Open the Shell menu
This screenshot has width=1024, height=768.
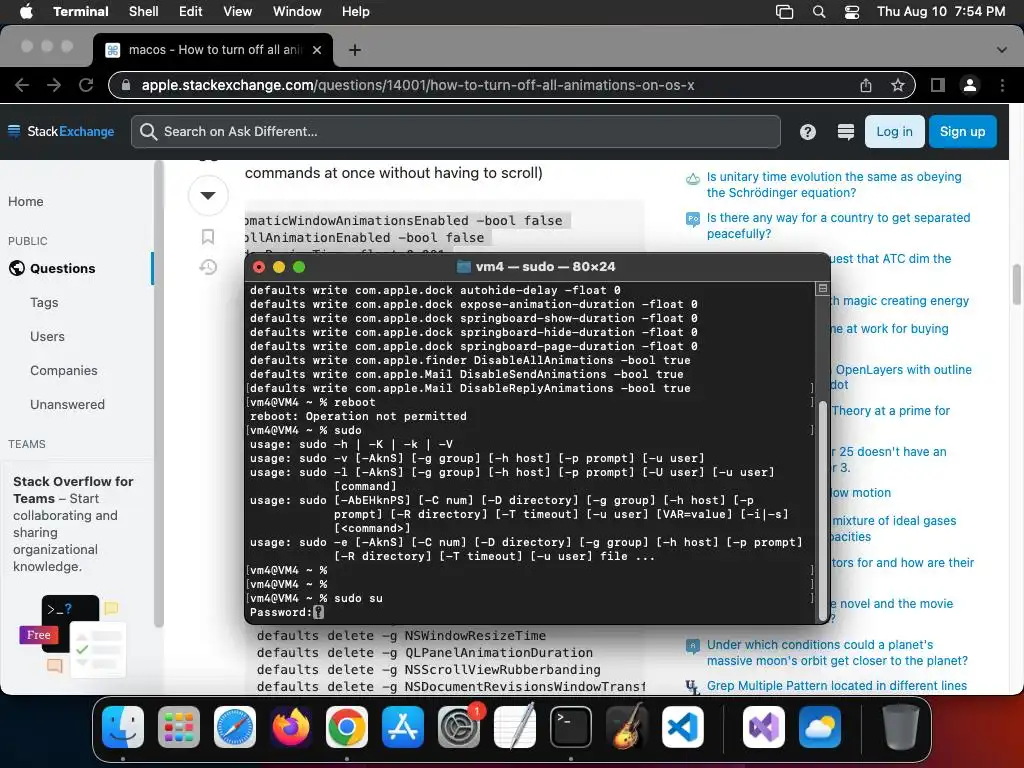(x=144, y=11)
